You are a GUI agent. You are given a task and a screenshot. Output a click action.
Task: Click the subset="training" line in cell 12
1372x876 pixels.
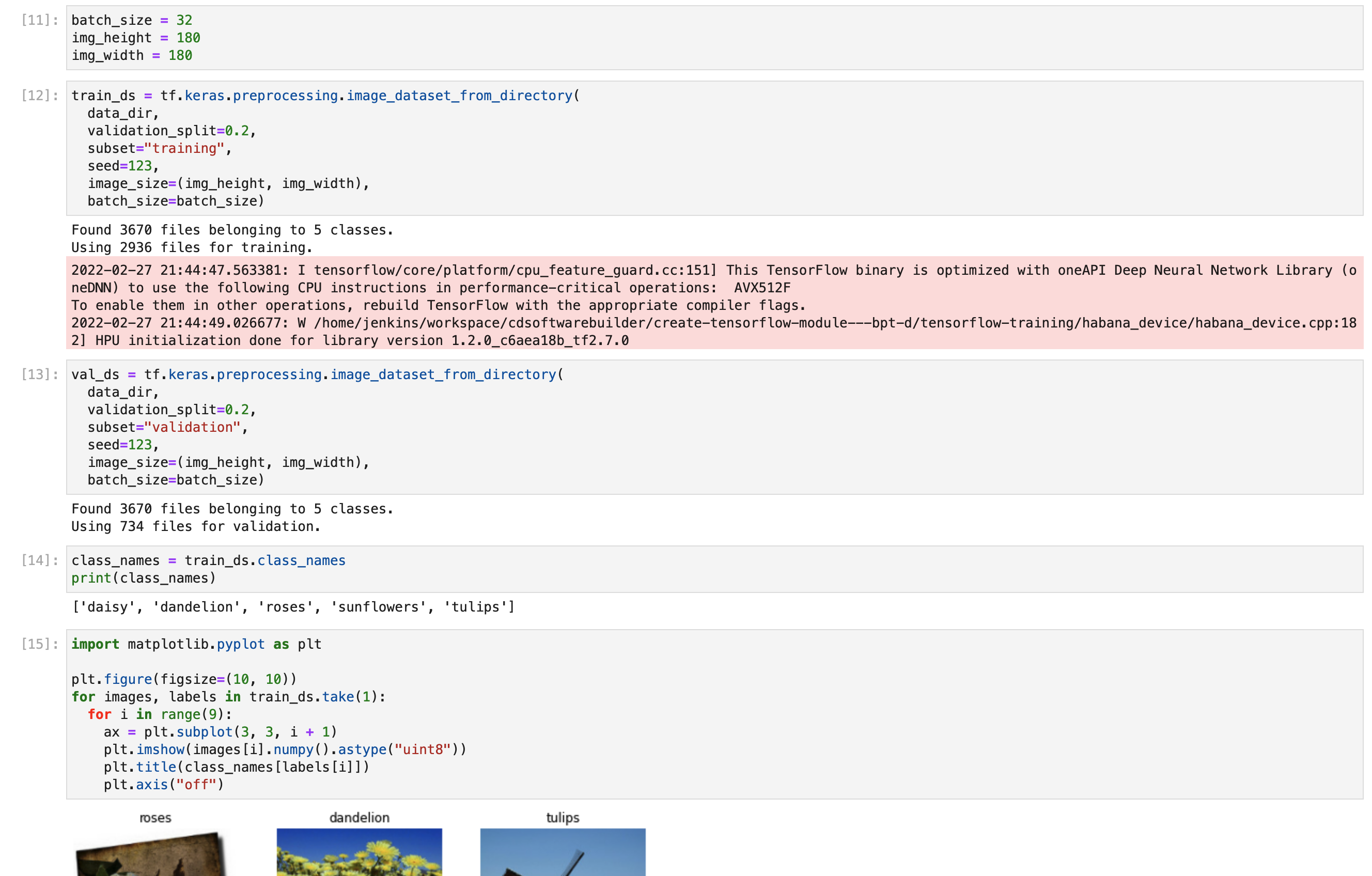coord(160,149)
